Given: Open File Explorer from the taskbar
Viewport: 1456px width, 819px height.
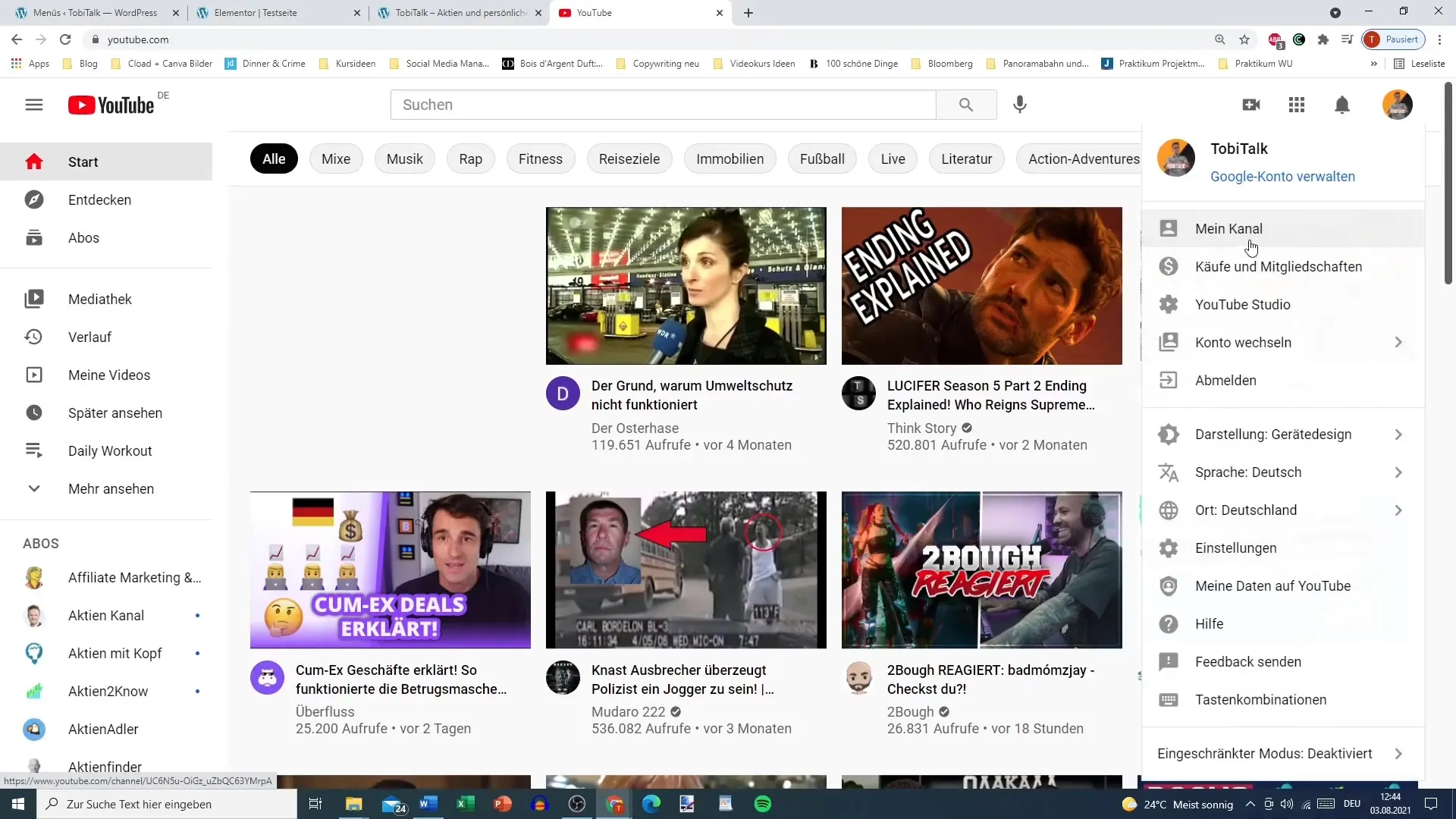Looking at the screenshot, I should coord(354,804).
